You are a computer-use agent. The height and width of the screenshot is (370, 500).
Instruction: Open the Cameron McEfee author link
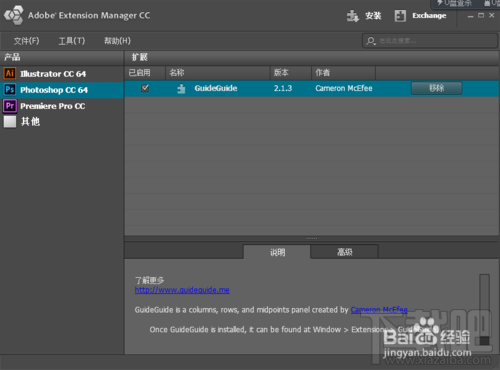tap(379, 310)
